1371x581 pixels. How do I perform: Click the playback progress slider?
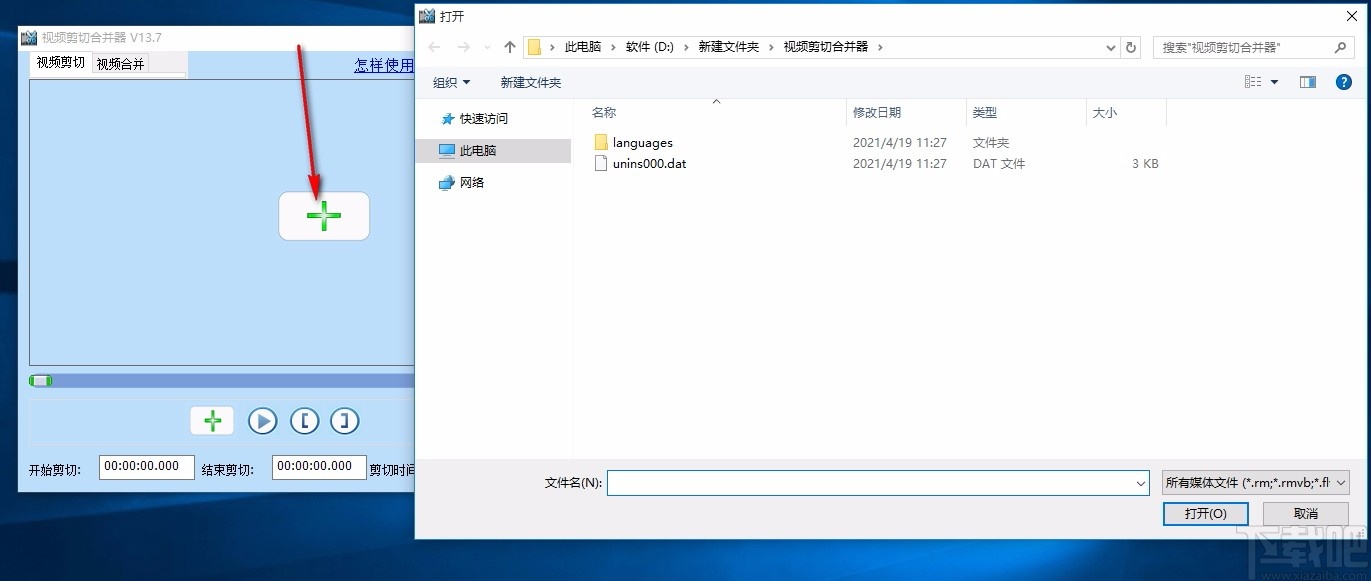click(x=41, y=380)
